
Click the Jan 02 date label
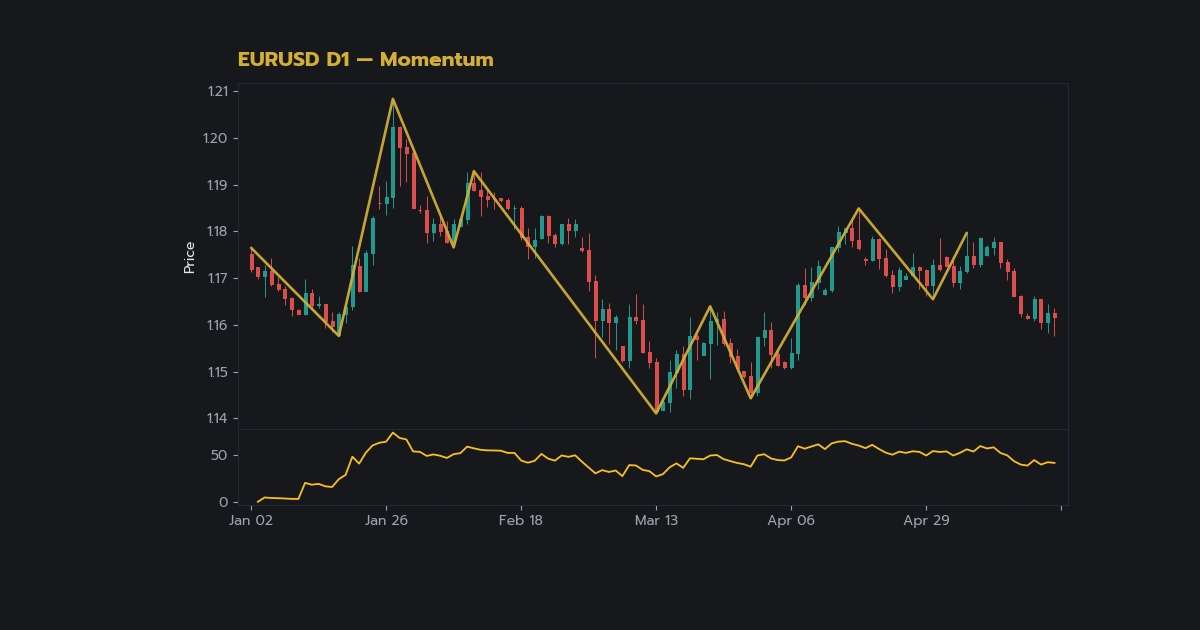pos(251,521)
